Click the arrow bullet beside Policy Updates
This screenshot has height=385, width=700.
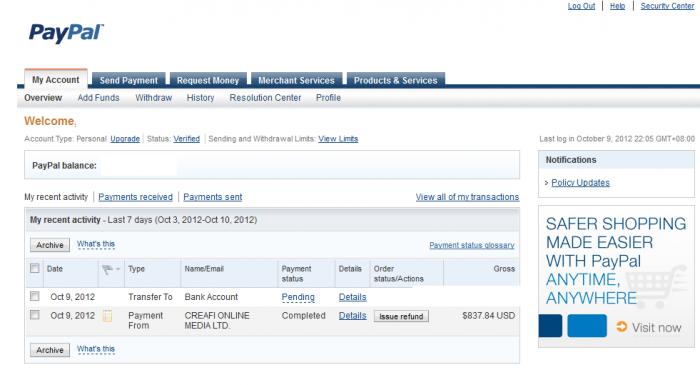tap(546, 183)
